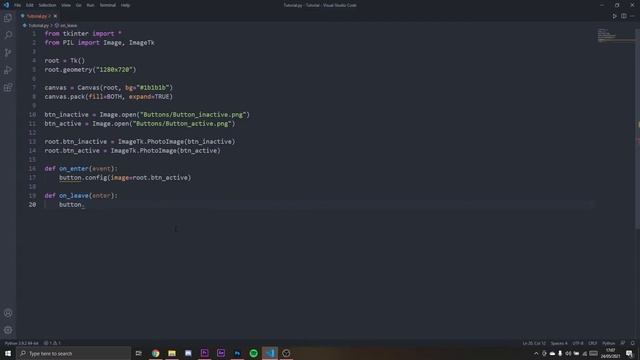
Task: Open Windows Start menu
Action: pyautogui.click(x=8, y=353)
